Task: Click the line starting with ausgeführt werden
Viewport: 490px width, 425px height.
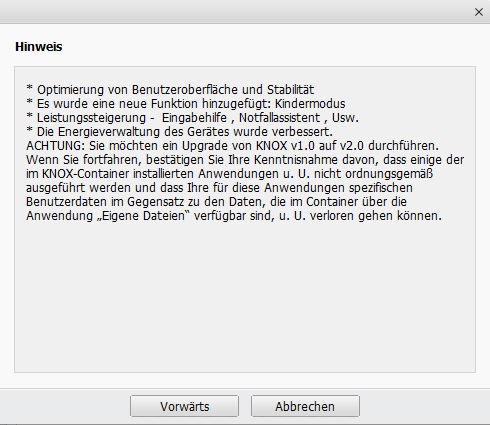Action: click(219, 188)
